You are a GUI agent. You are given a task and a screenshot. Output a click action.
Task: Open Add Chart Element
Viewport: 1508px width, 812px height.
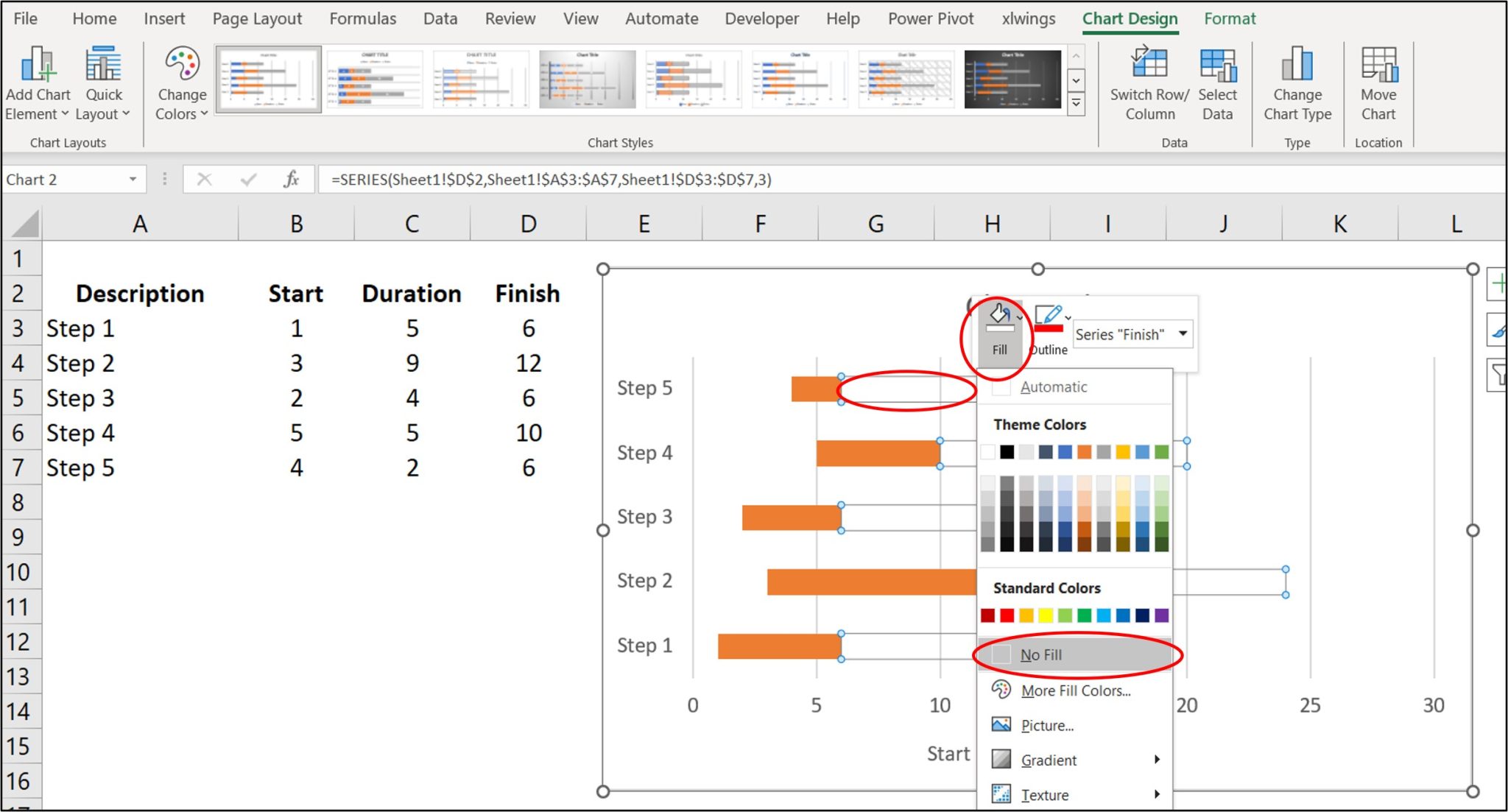[x=37, y=81]
